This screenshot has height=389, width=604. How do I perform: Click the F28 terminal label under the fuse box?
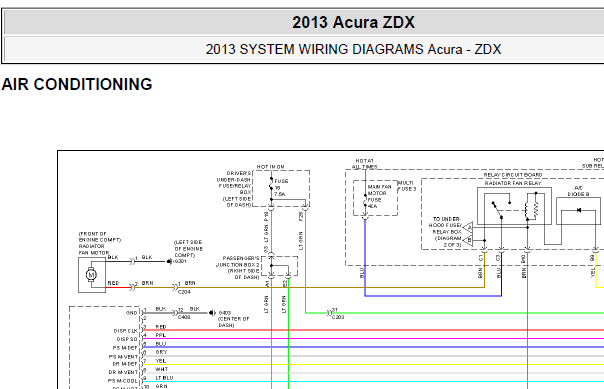(x=301, y=216)
